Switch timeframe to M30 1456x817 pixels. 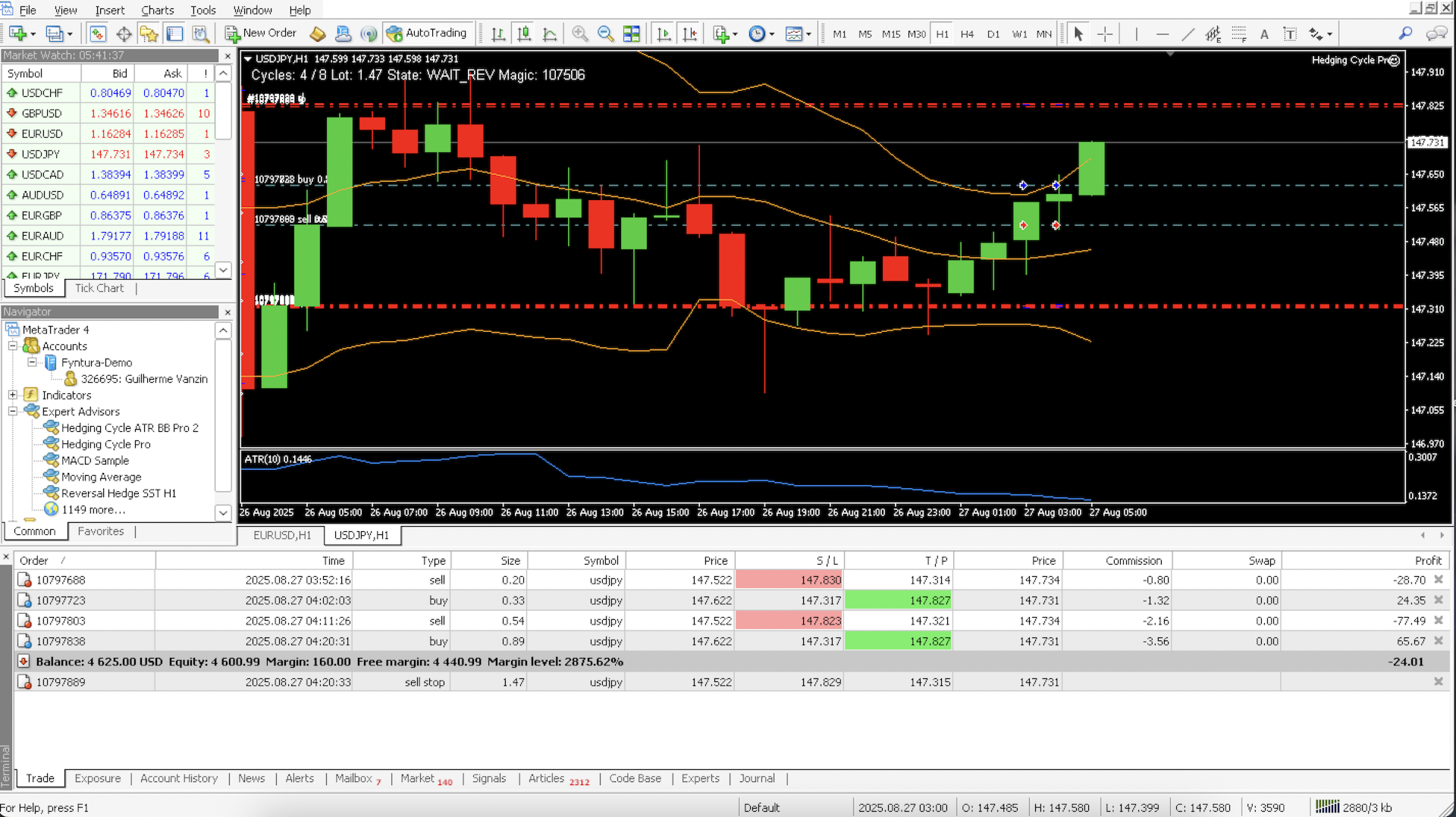point(917,34)
